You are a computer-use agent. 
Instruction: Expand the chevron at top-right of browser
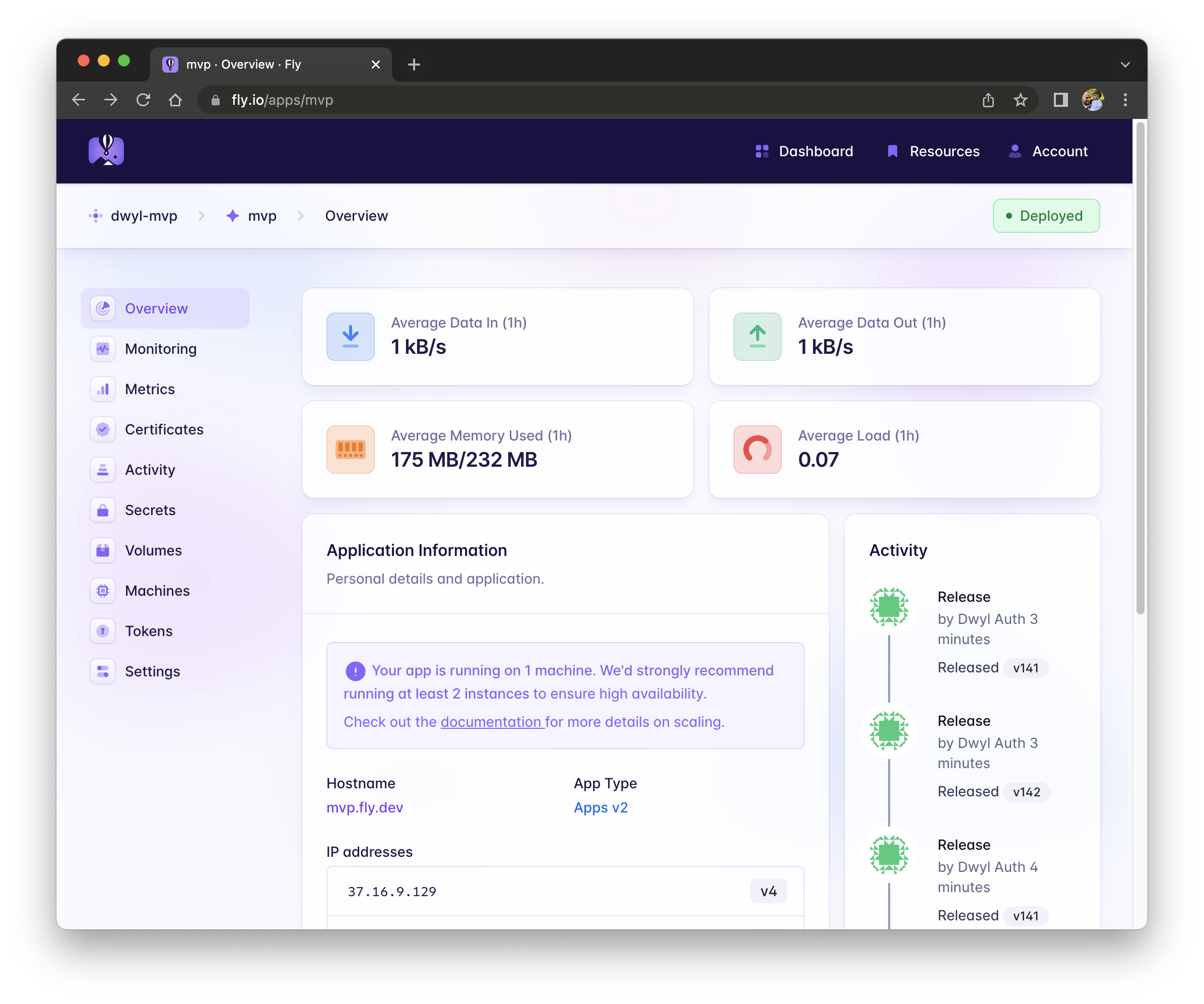1125,64
